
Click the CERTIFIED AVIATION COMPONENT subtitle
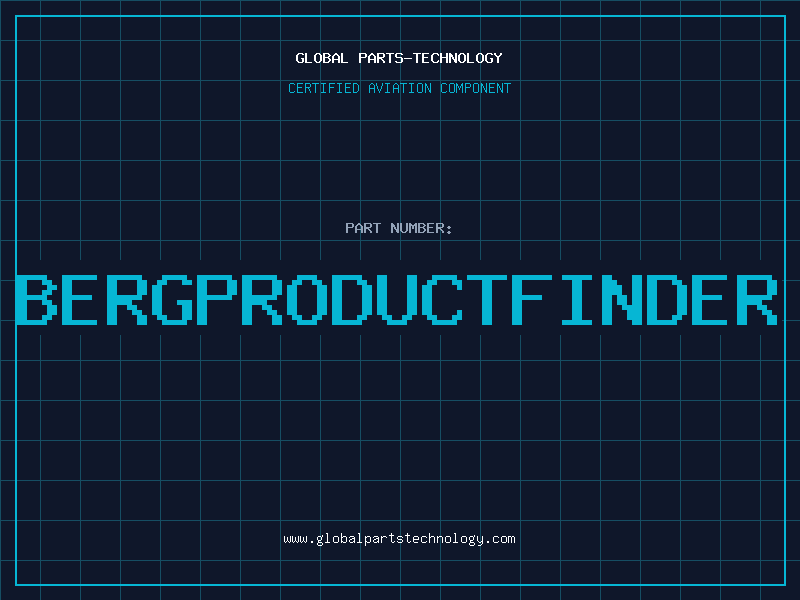tap(399, 88)
